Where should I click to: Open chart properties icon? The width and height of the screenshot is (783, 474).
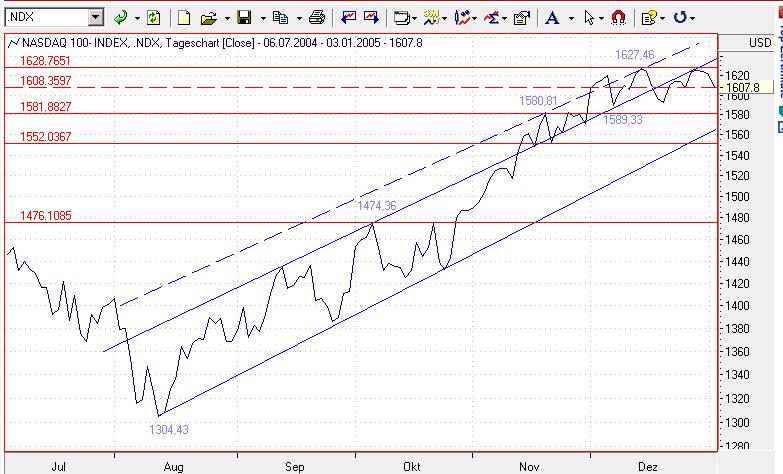pyautogui.click(x=521, y=18)
